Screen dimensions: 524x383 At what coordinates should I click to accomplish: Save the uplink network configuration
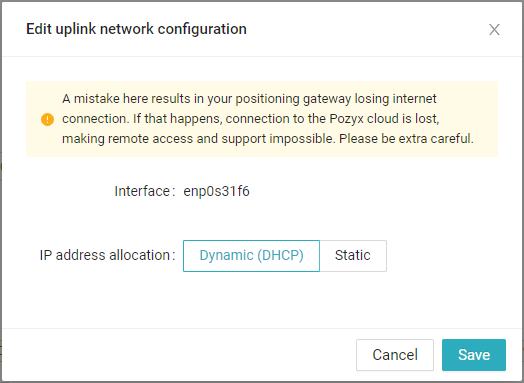(x=474, y=355)
